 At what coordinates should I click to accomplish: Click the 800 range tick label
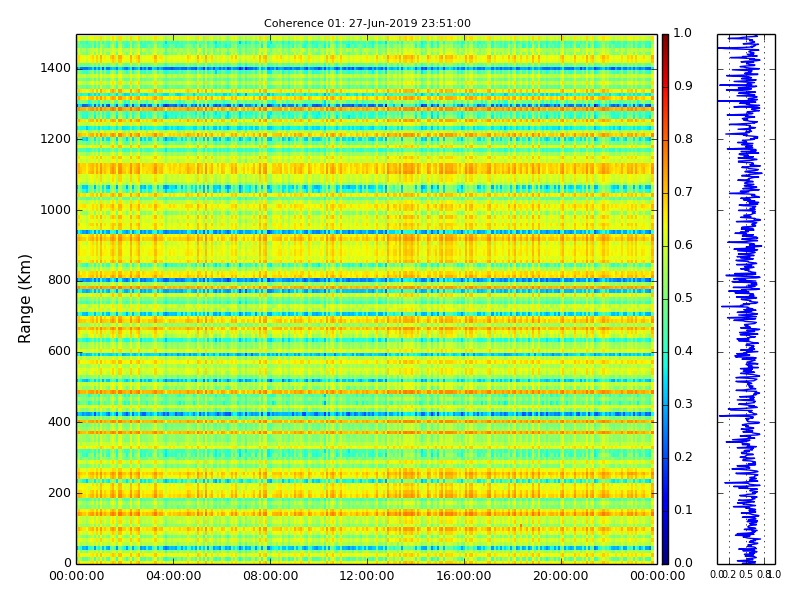click(59, 280)
